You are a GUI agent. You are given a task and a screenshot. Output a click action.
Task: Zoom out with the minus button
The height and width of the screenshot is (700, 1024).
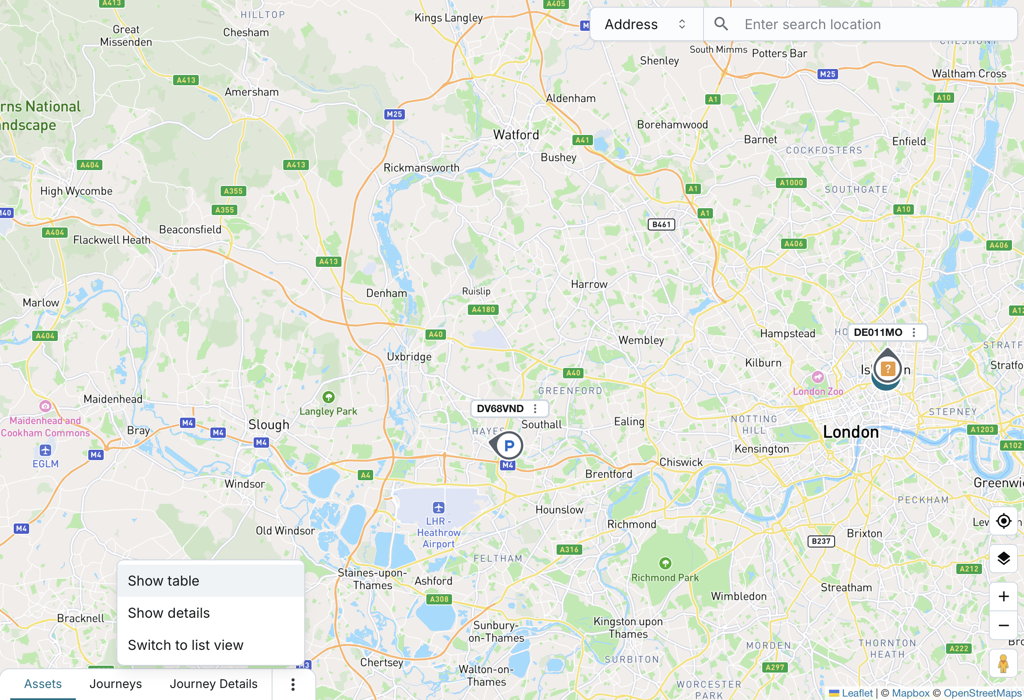(1004, 625)
